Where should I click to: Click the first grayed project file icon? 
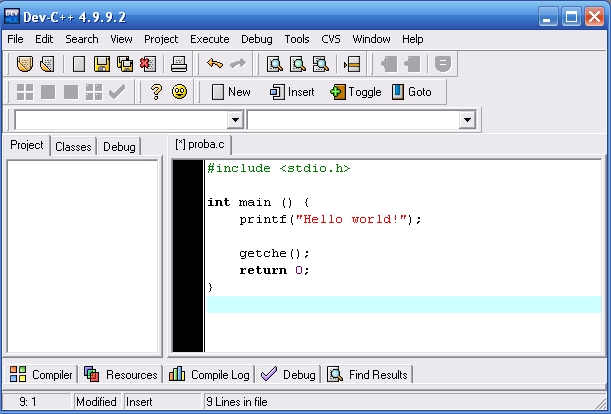point(389,64)
